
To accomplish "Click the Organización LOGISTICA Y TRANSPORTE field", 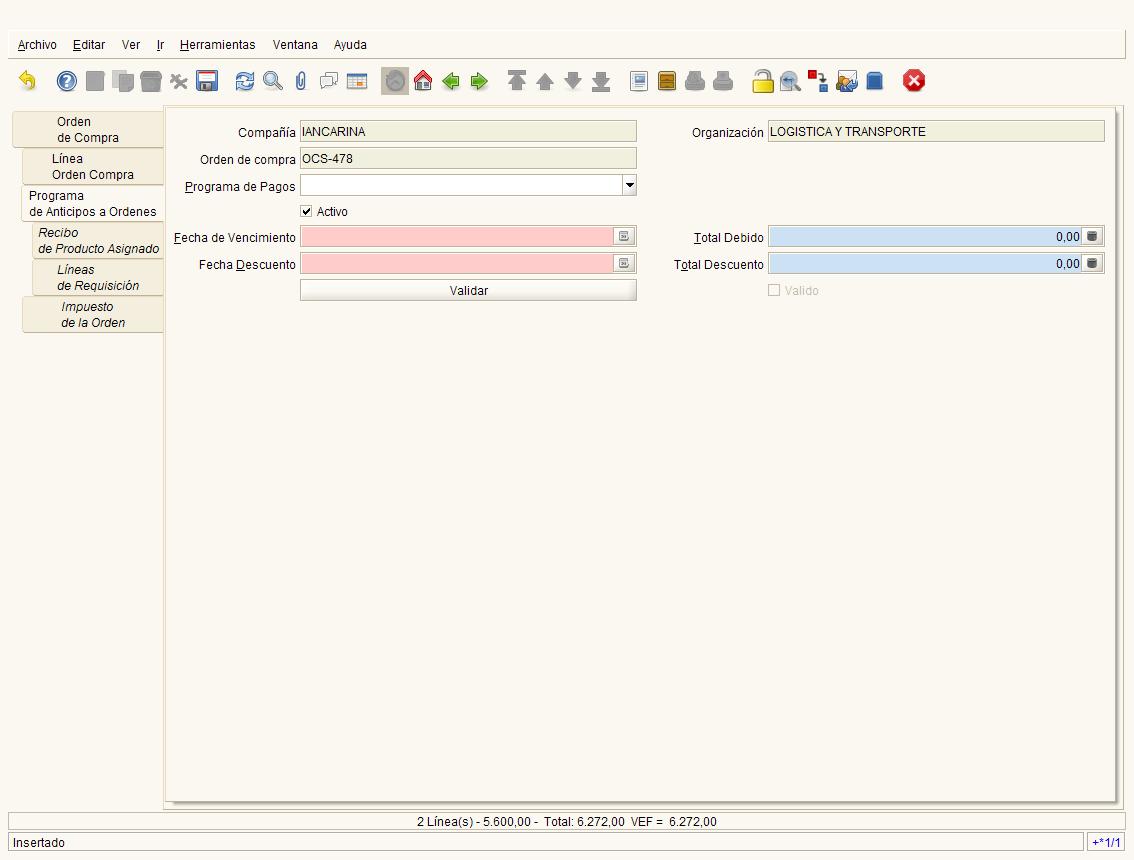I will tap(936, 132).
